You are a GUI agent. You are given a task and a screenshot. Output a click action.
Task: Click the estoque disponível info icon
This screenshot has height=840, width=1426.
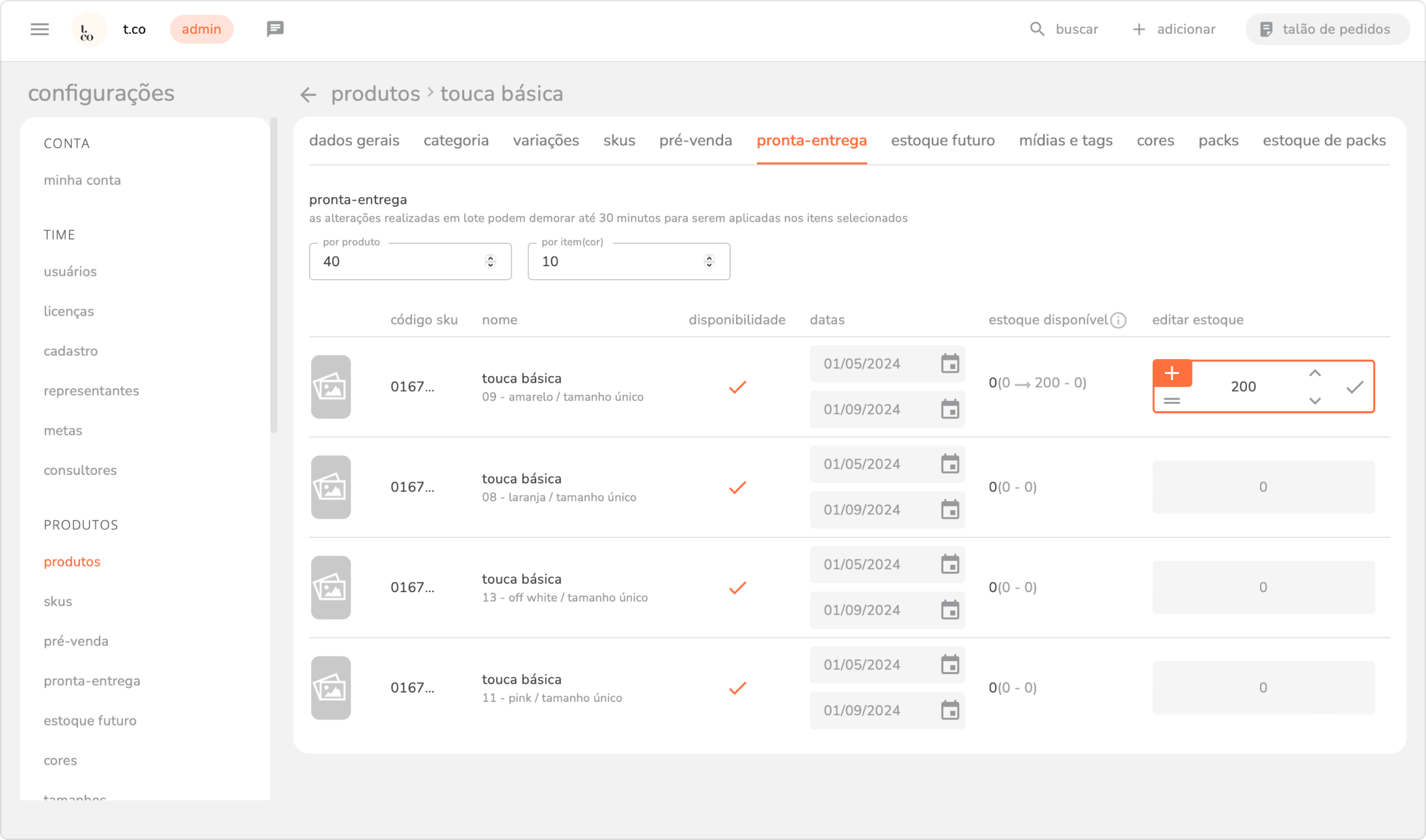[x=1118, y=320]
